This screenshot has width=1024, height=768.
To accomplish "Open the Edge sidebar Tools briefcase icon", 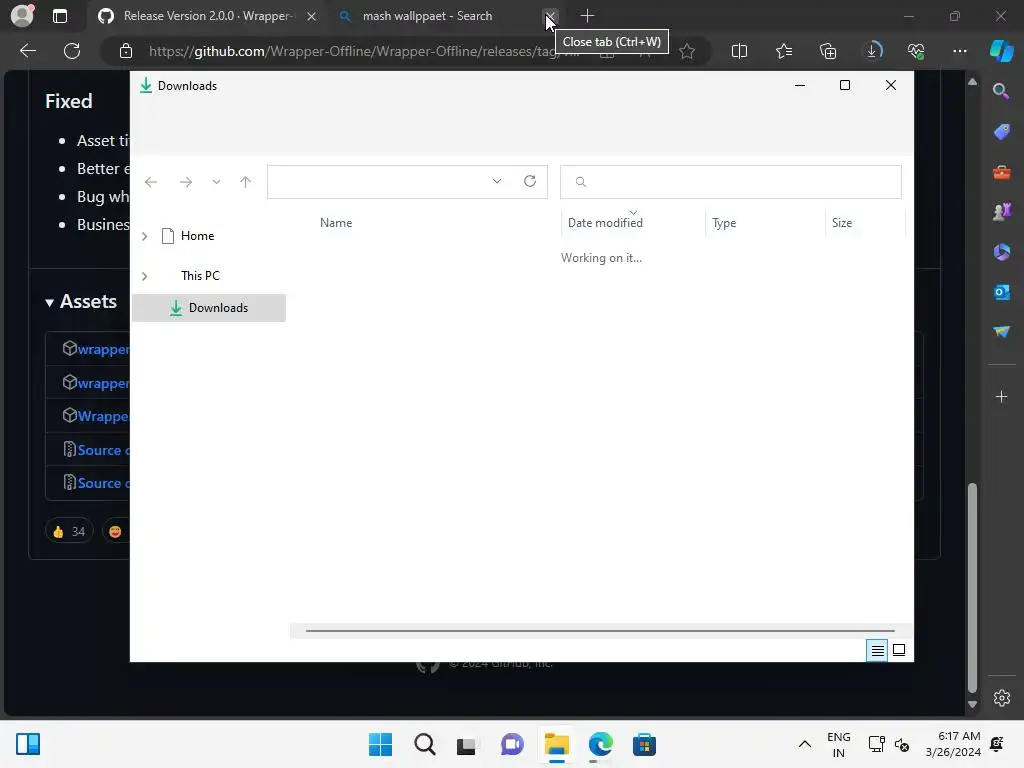I will [1001, 172].
